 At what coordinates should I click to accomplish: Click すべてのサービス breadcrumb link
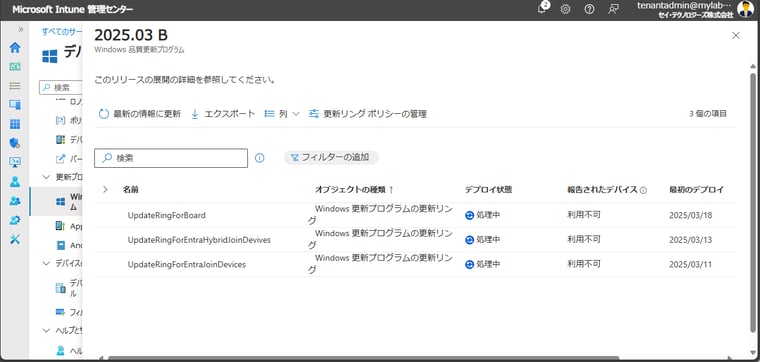(x=62, y=31)
